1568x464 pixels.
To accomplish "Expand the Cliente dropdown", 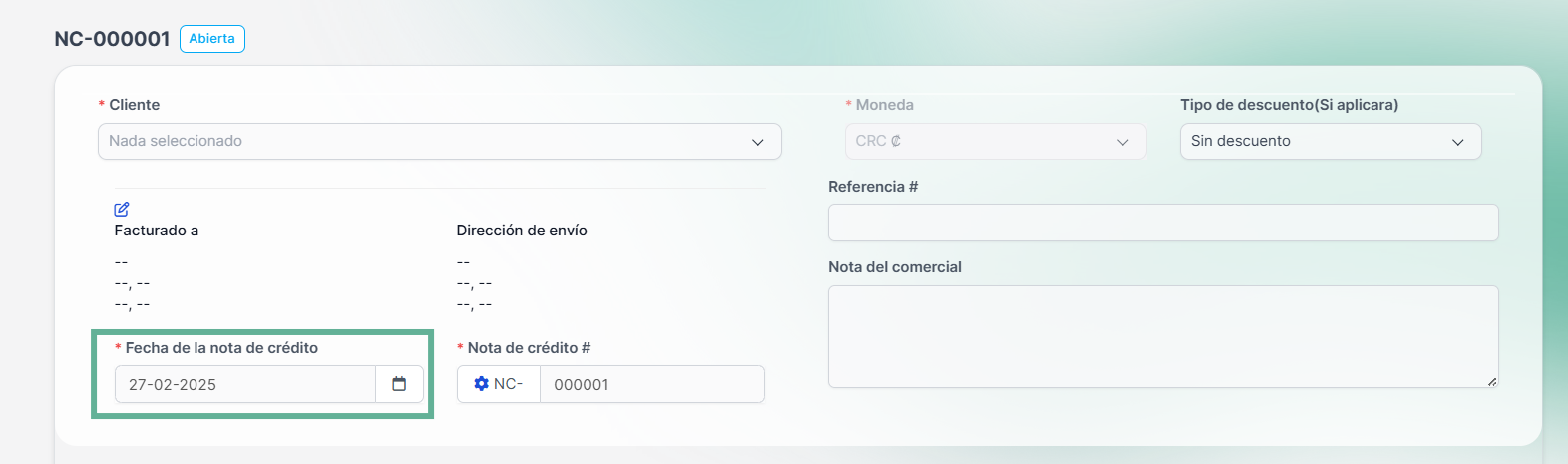I will tap(440, 141).
